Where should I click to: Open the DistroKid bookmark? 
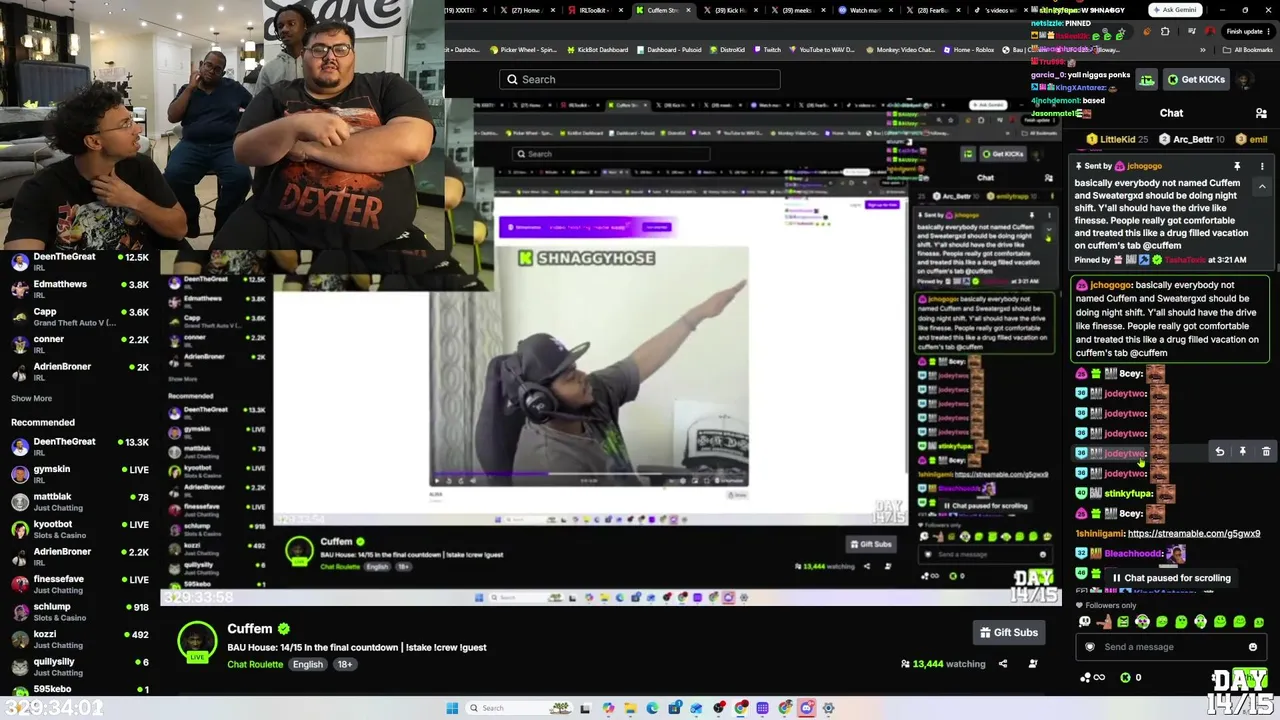pos(727,50)
